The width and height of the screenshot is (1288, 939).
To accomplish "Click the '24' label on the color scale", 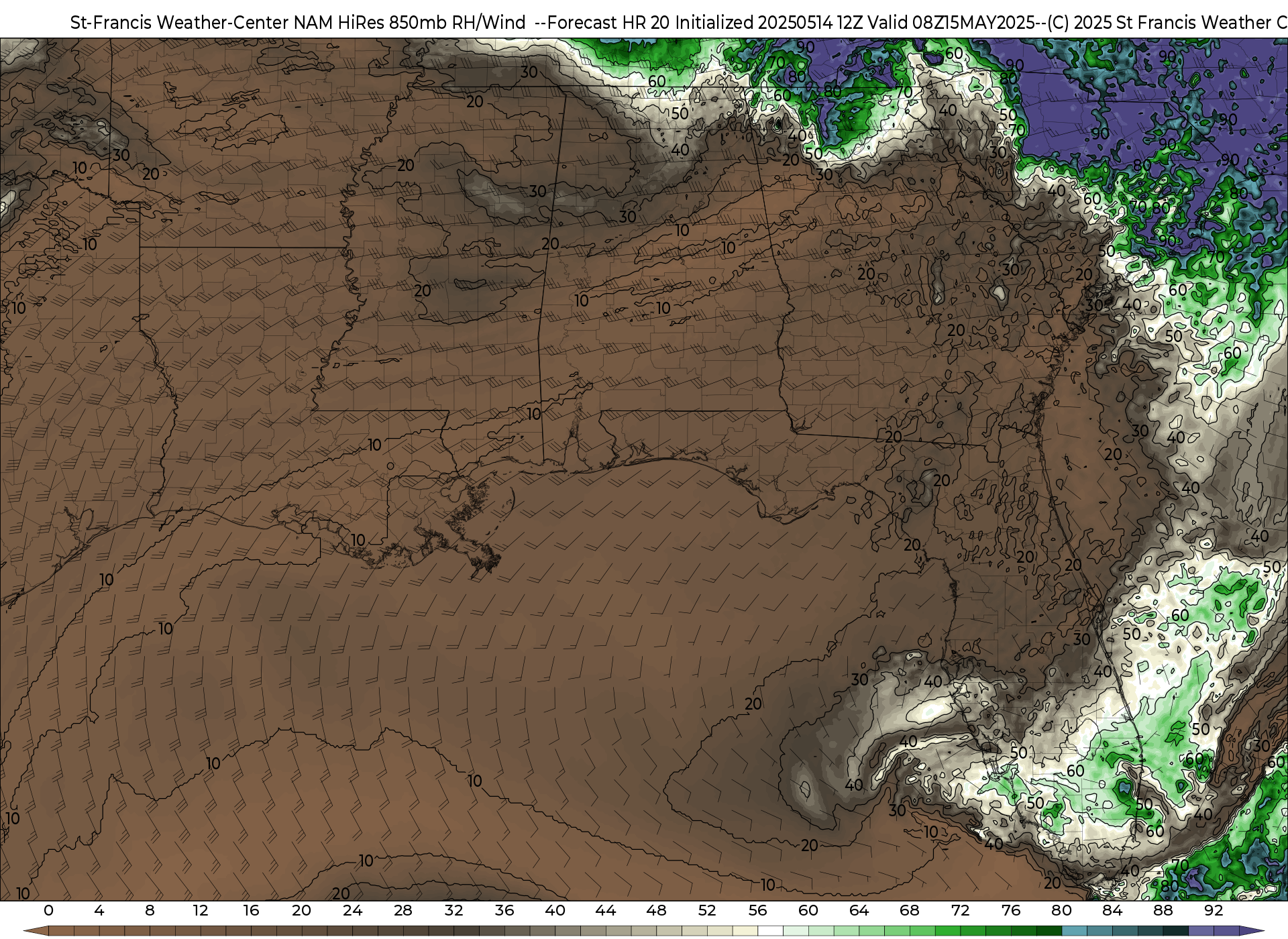I will [352, 910].
